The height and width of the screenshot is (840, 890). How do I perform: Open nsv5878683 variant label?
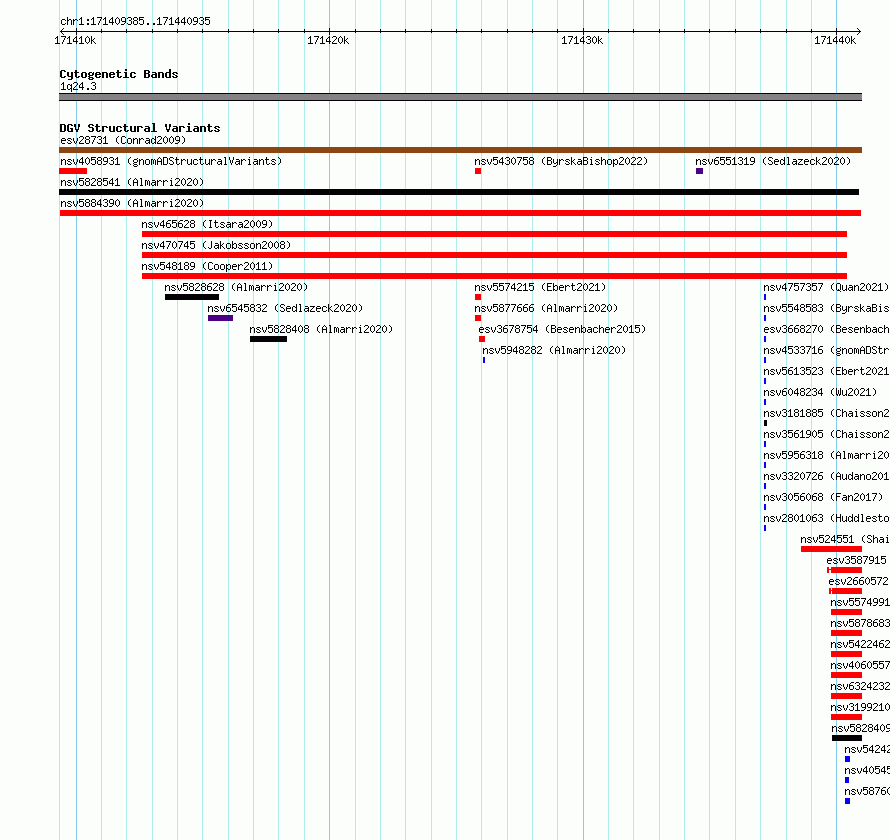point(860,623)
